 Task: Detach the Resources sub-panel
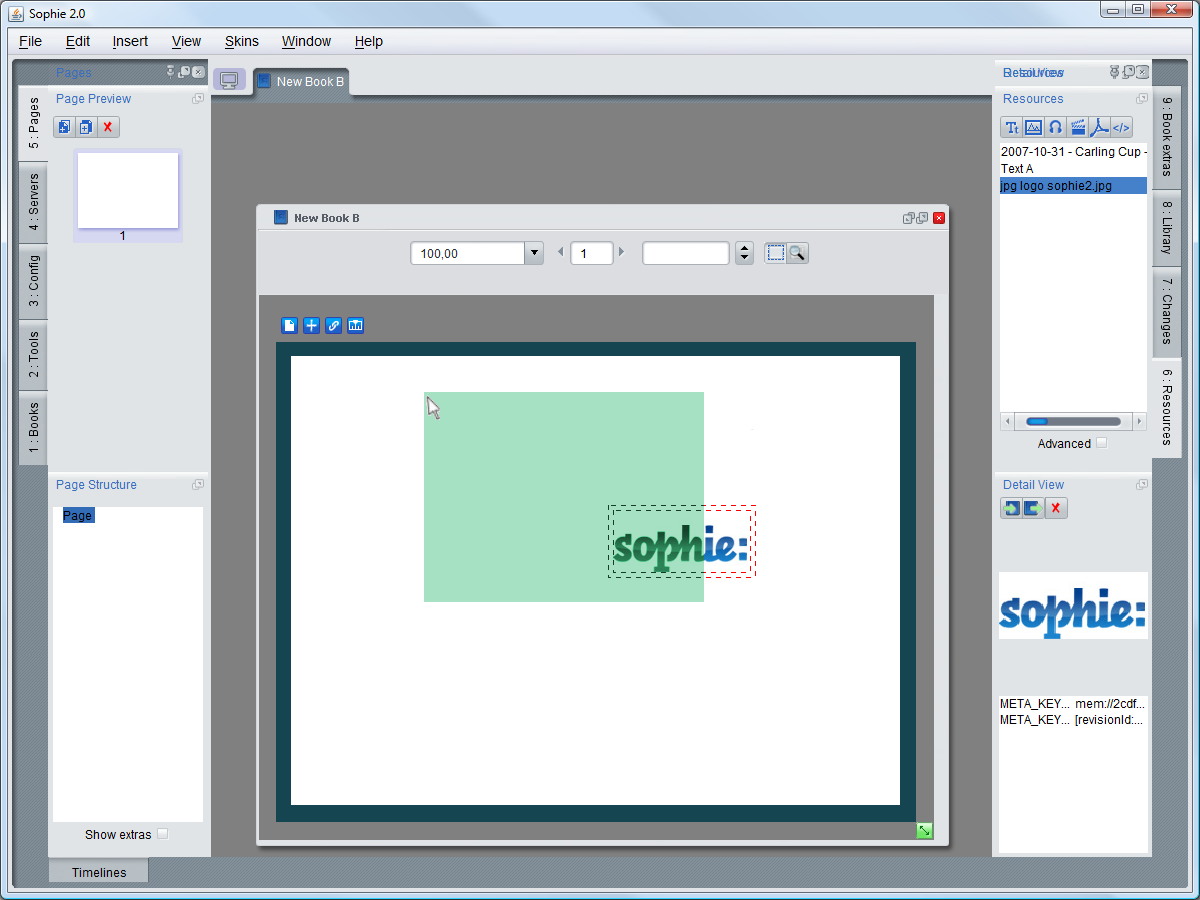point(1142,99)
